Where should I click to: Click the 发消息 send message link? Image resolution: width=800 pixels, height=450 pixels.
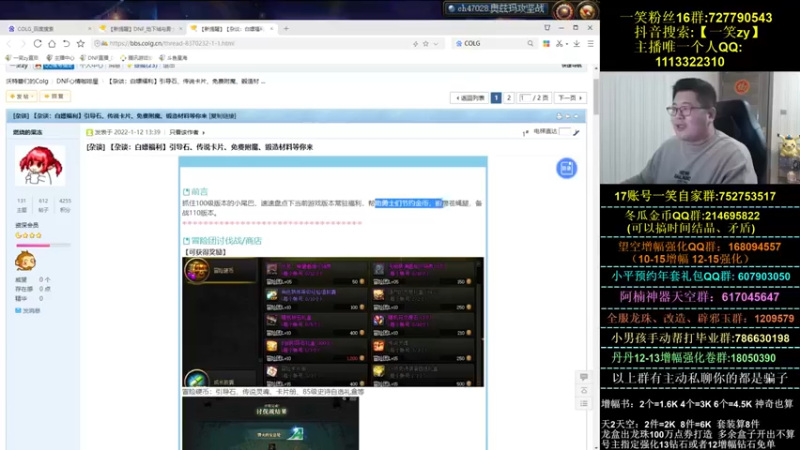coord(28,311)
